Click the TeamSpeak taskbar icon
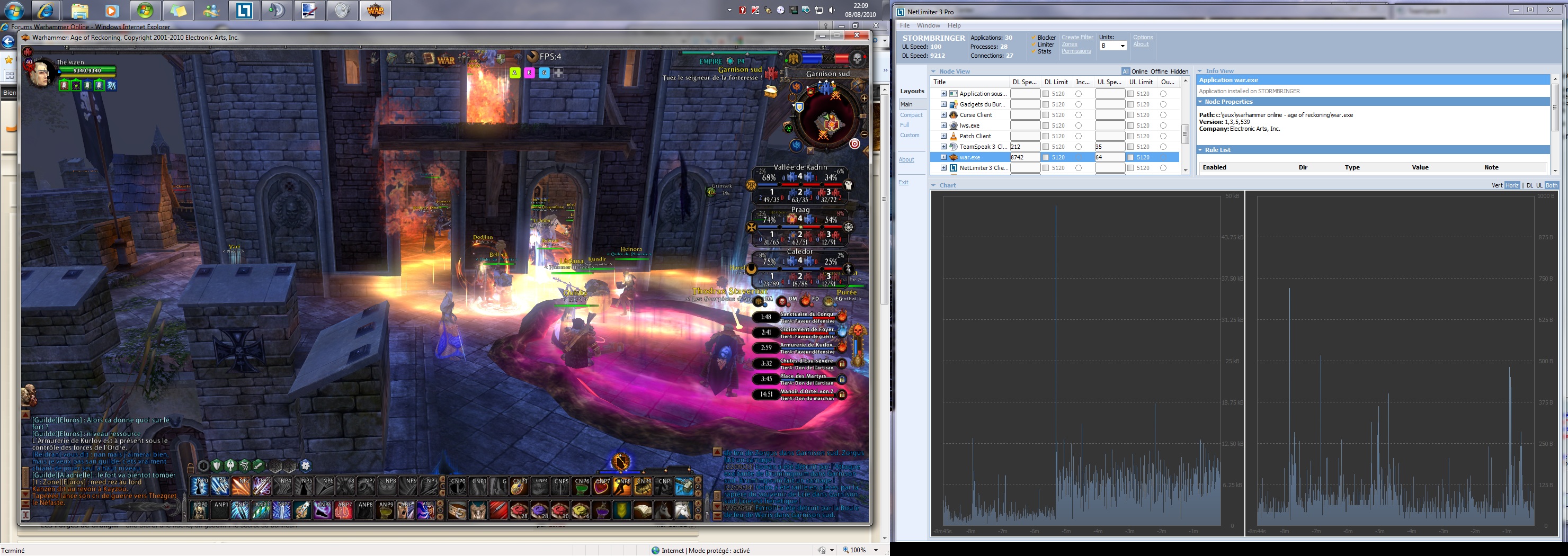The width and height of the screenshot is (1568, 556). pos(277,11)
